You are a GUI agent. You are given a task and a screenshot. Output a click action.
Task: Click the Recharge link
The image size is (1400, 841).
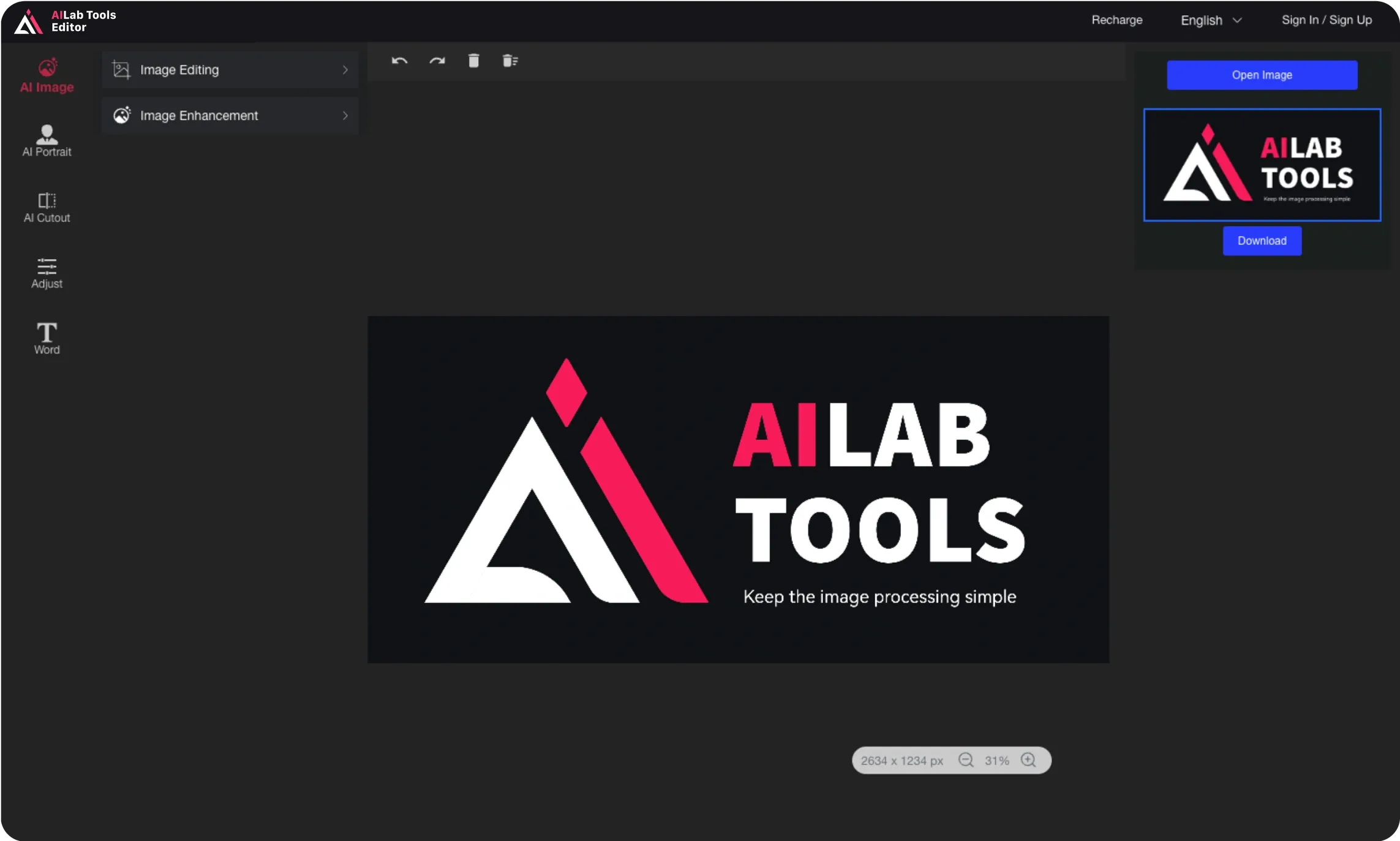click(x=1116, y=20)
